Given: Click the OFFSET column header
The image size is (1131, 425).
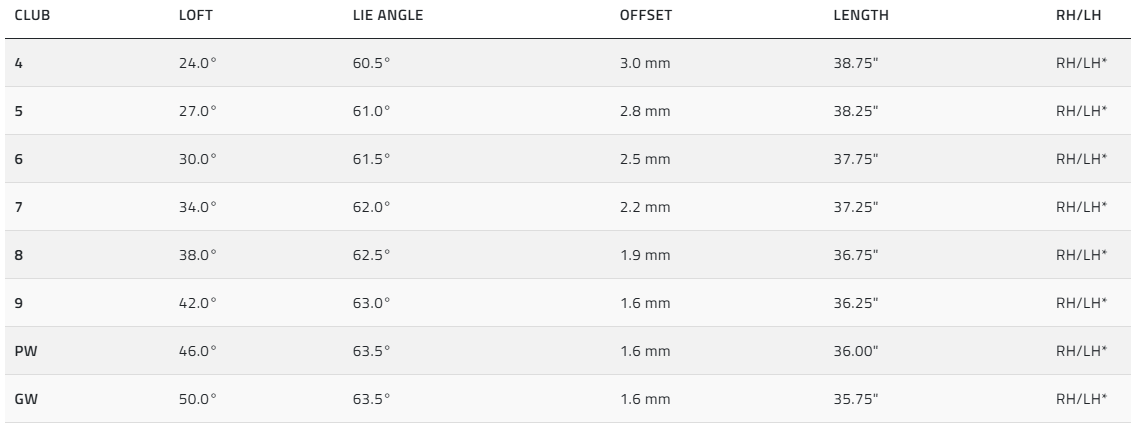Looking at the screenshot, I should [x=646, y=16].
